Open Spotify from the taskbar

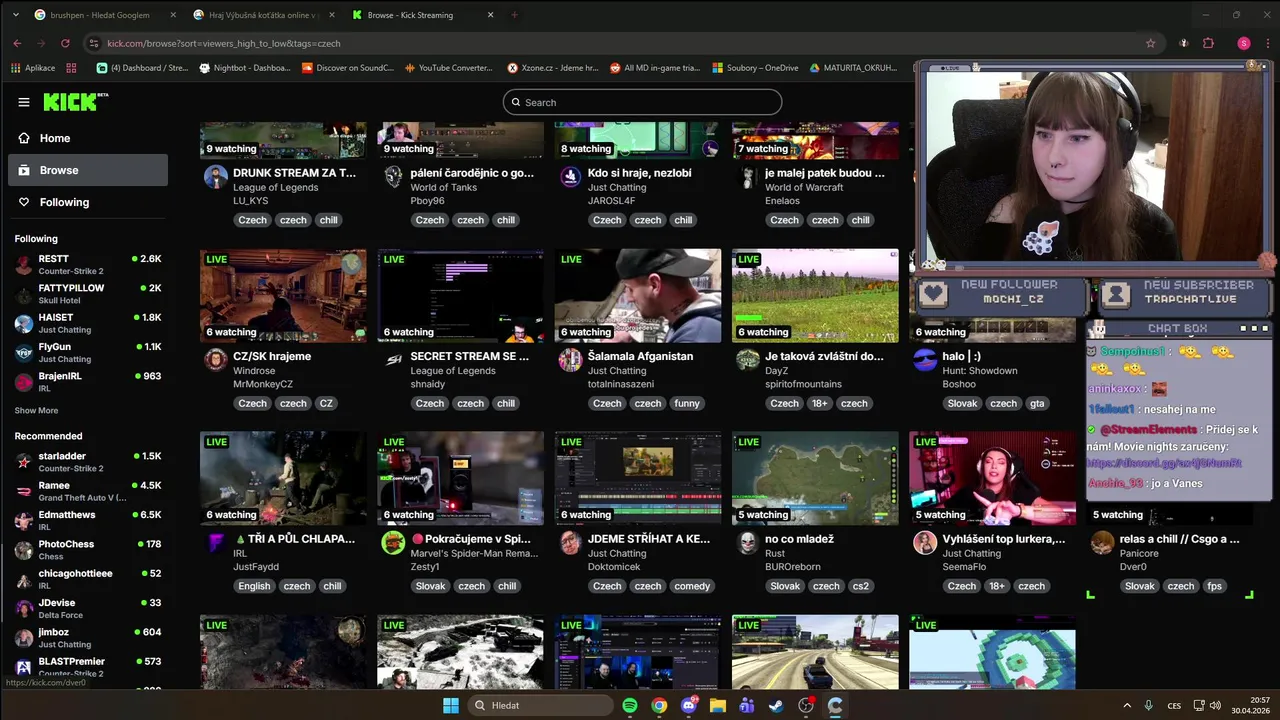tap(630, 705)
